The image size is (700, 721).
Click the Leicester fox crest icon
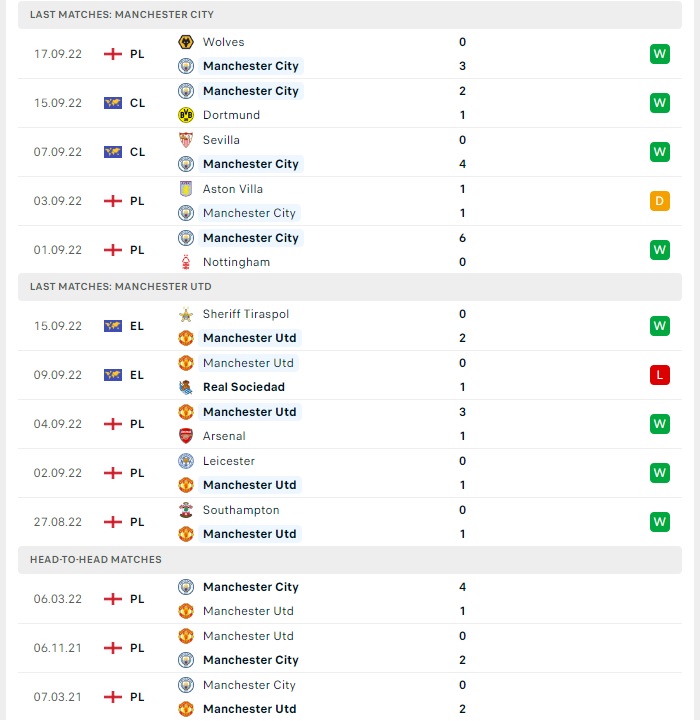[x=186, y=461]
